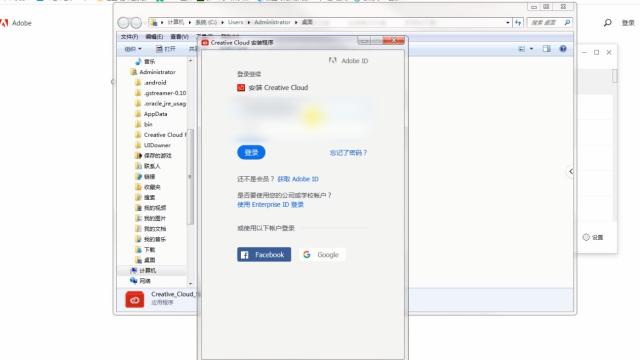Expand breadcrumb arrow after 计算机
Image resolution: width=640 pixels, height=360 pixels.
tap(190, 22)
